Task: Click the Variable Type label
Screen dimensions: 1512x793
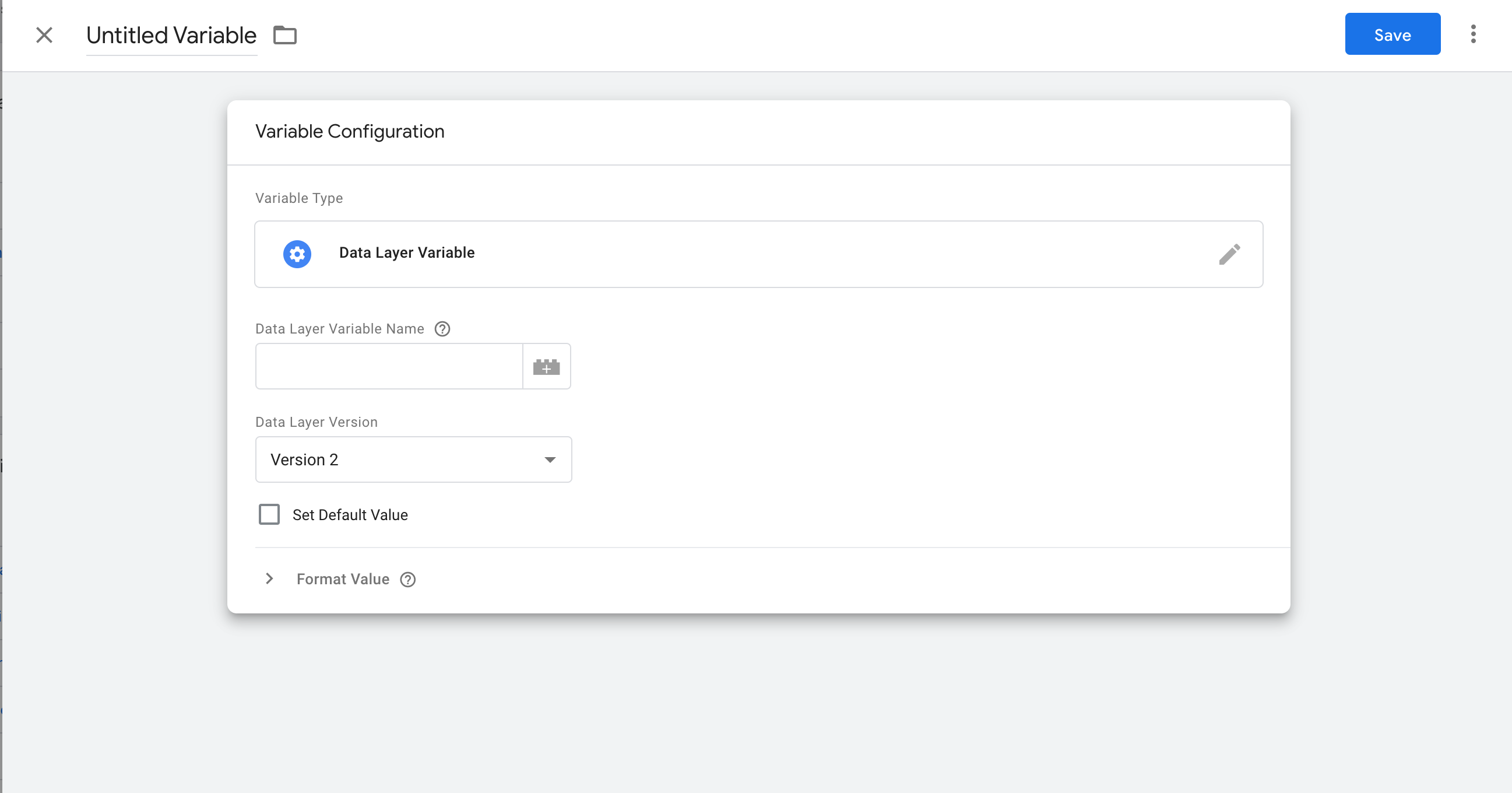Action: click(299, 198)
